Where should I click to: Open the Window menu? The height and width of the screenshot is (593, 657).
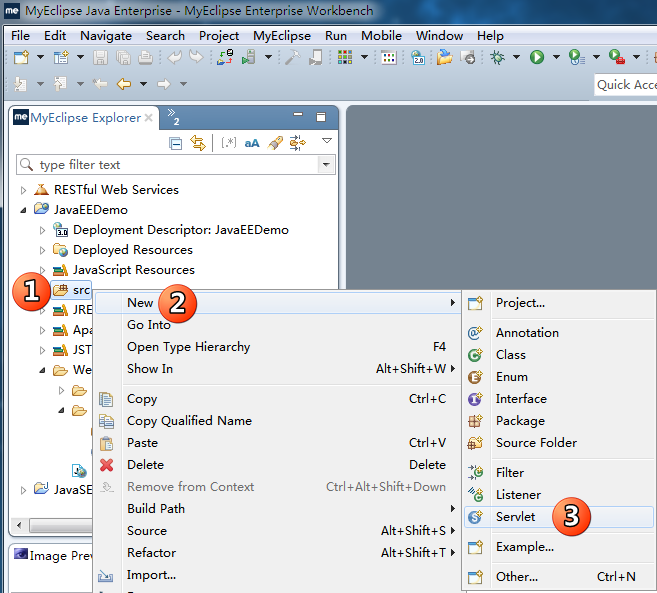439,36
